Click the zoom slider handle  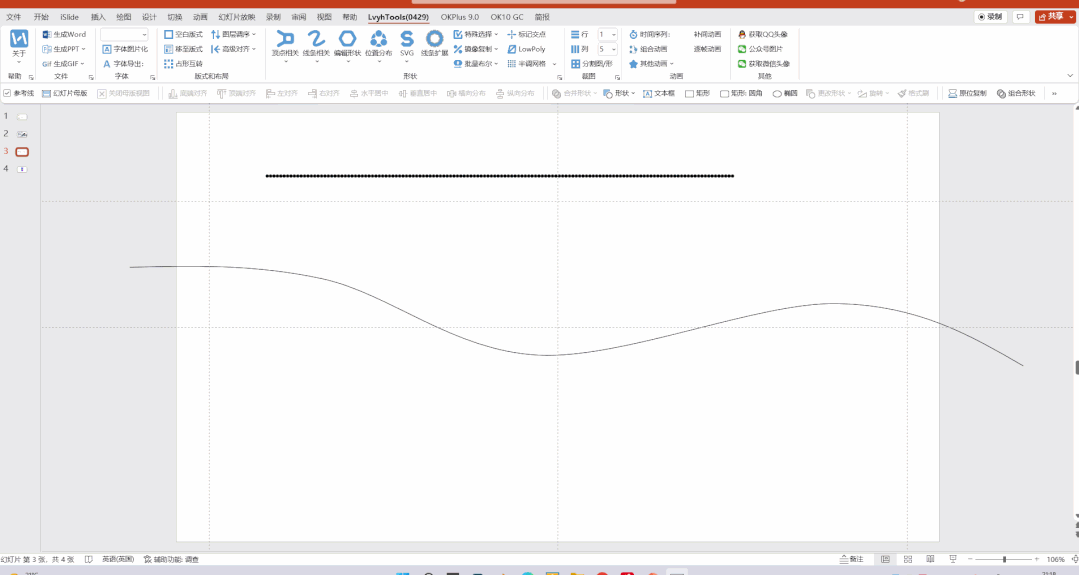click(1004, 560)
